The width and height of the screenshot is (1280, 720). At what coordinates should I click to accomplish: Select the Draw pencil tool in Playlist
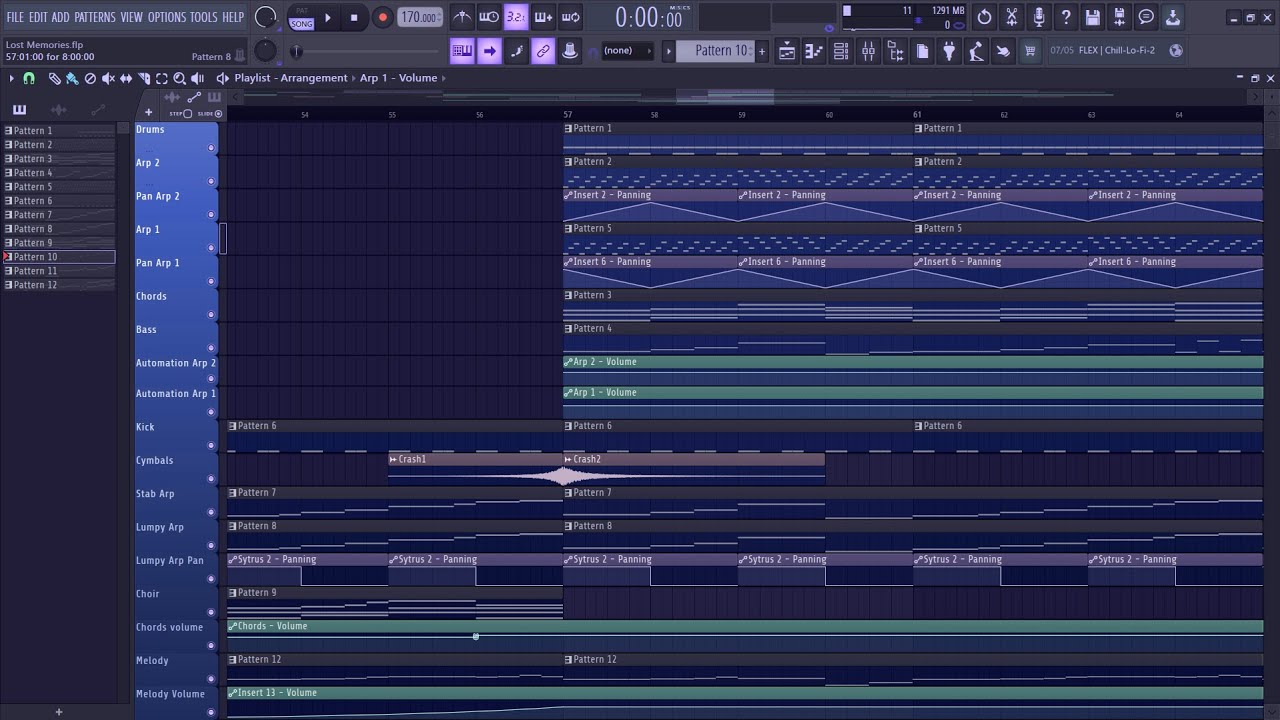[54, 78]
